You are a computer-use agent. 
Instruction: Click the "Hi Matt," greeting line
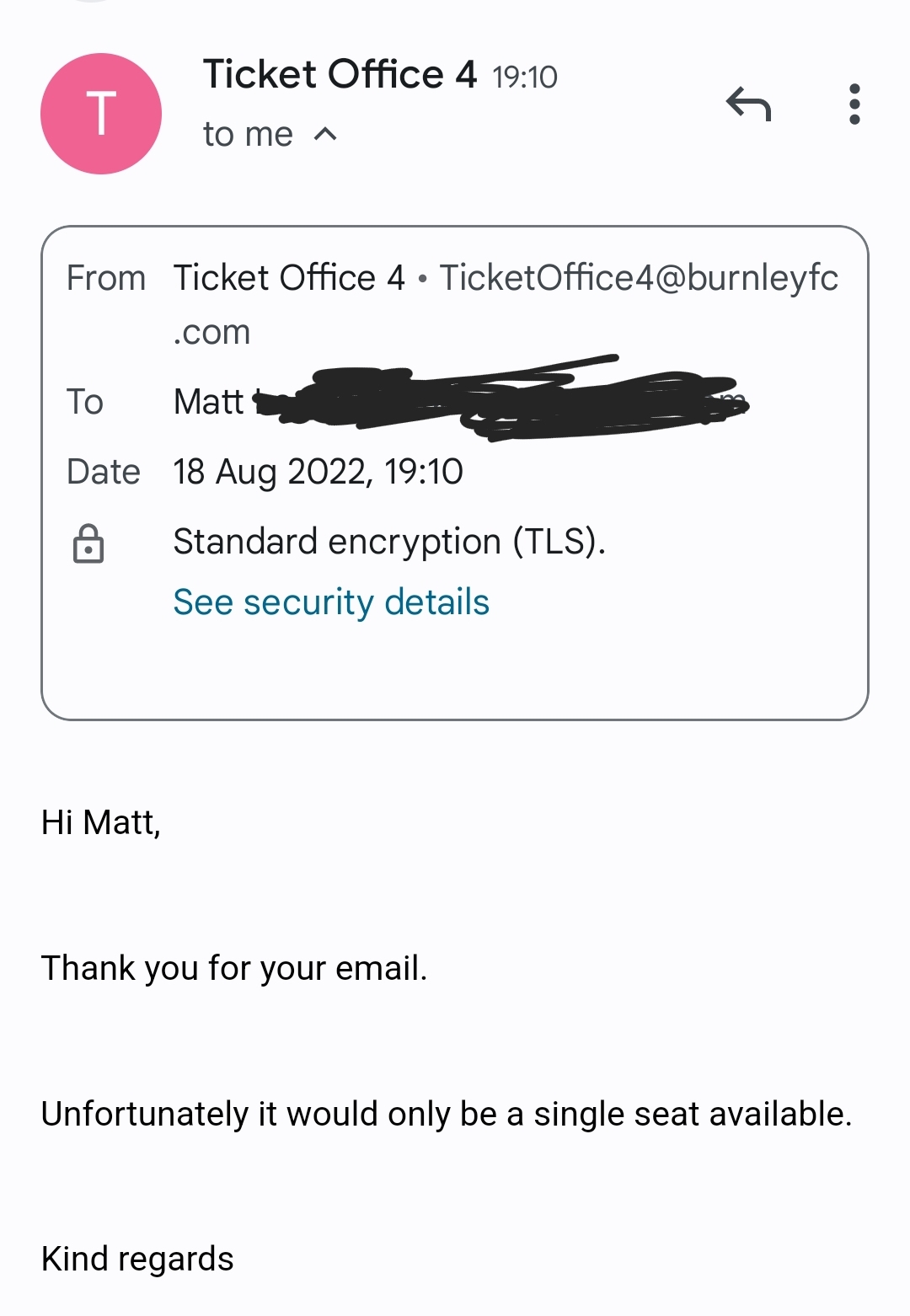point(101,822)
